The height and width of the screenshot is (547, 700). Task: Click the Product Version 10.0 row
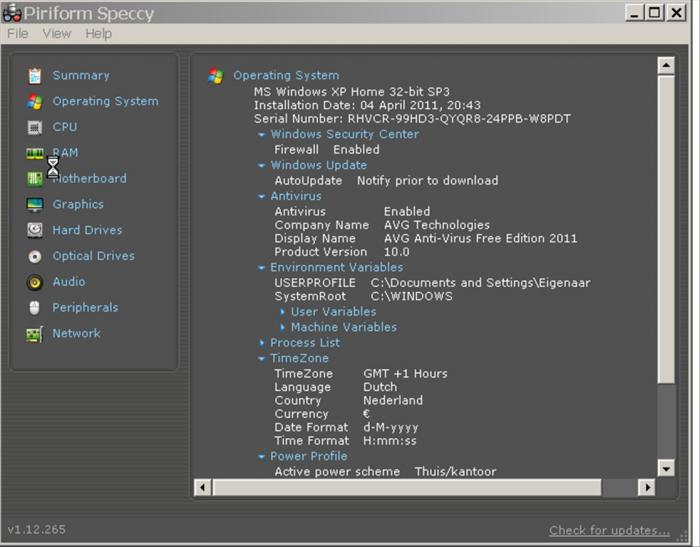[342, 252]
